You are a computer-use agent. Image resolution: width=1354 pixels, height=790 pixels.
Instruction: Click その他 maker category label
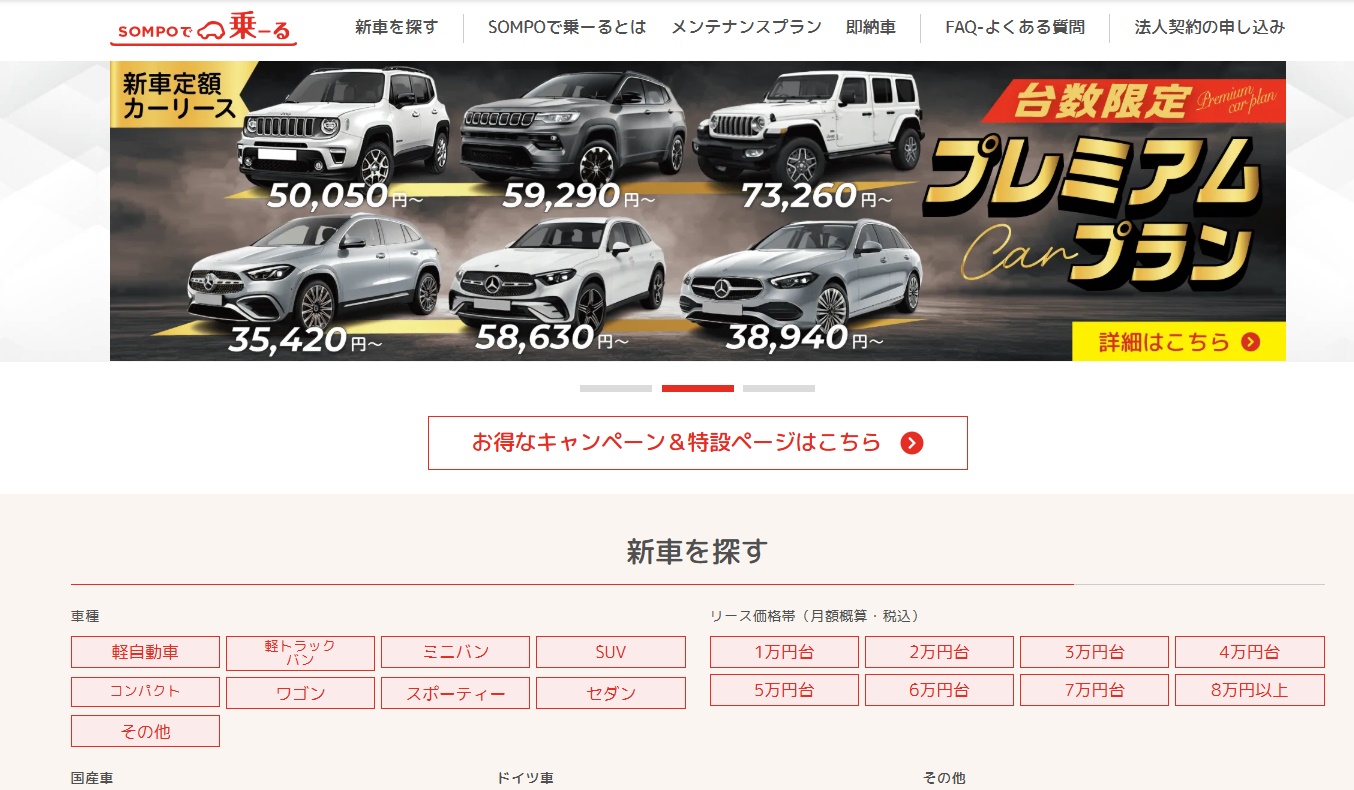click(944, 778)
